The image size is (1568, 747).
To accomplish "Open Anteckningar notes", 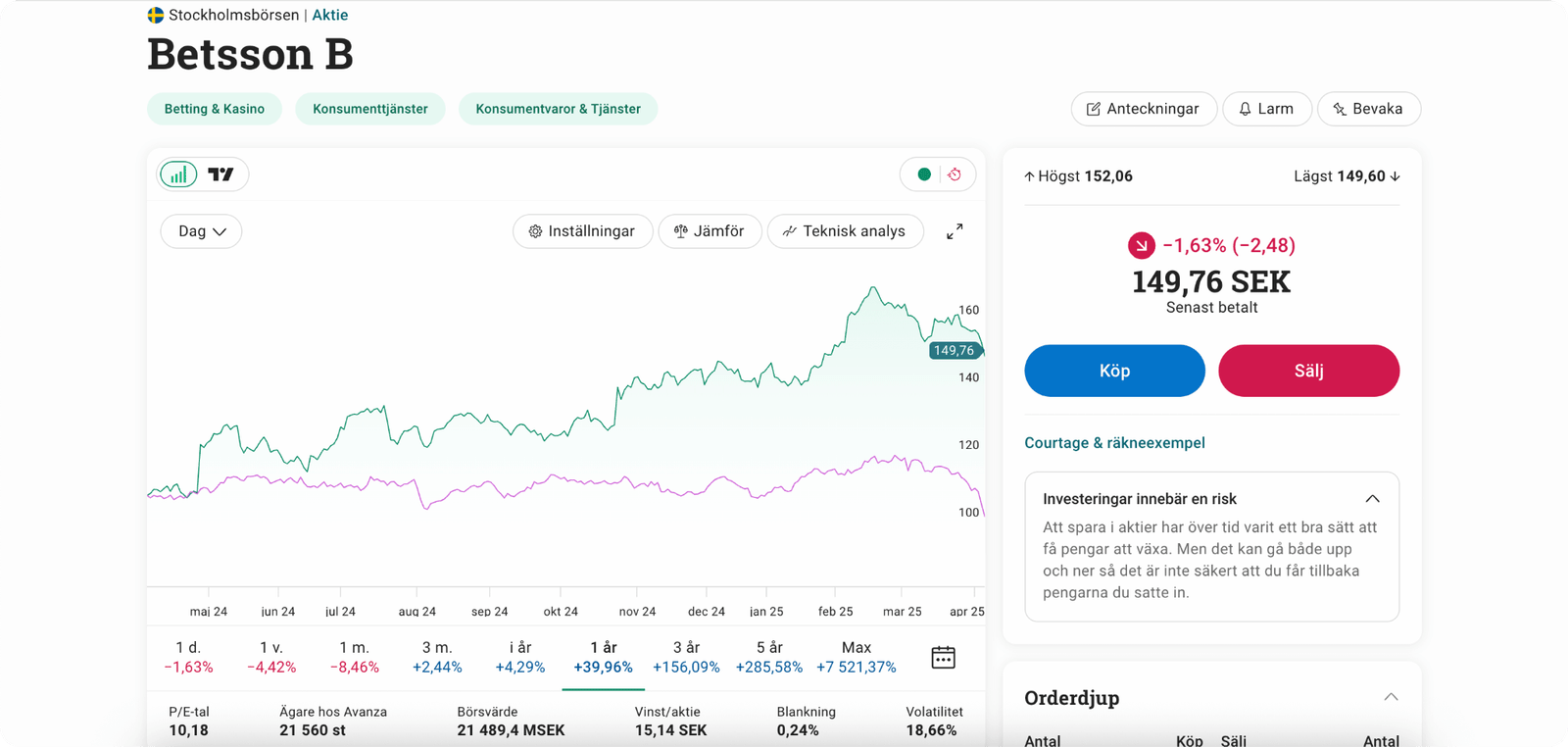I will pyautogui.click(x=1144, y=109).
